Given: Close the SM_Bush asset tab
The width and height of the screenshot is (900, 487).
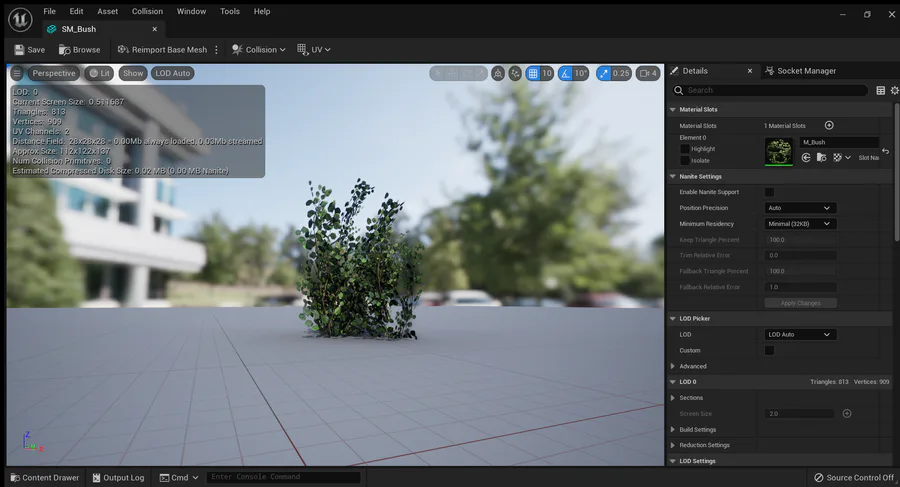Looking at the screenshot, I should (x=154, y=29).
